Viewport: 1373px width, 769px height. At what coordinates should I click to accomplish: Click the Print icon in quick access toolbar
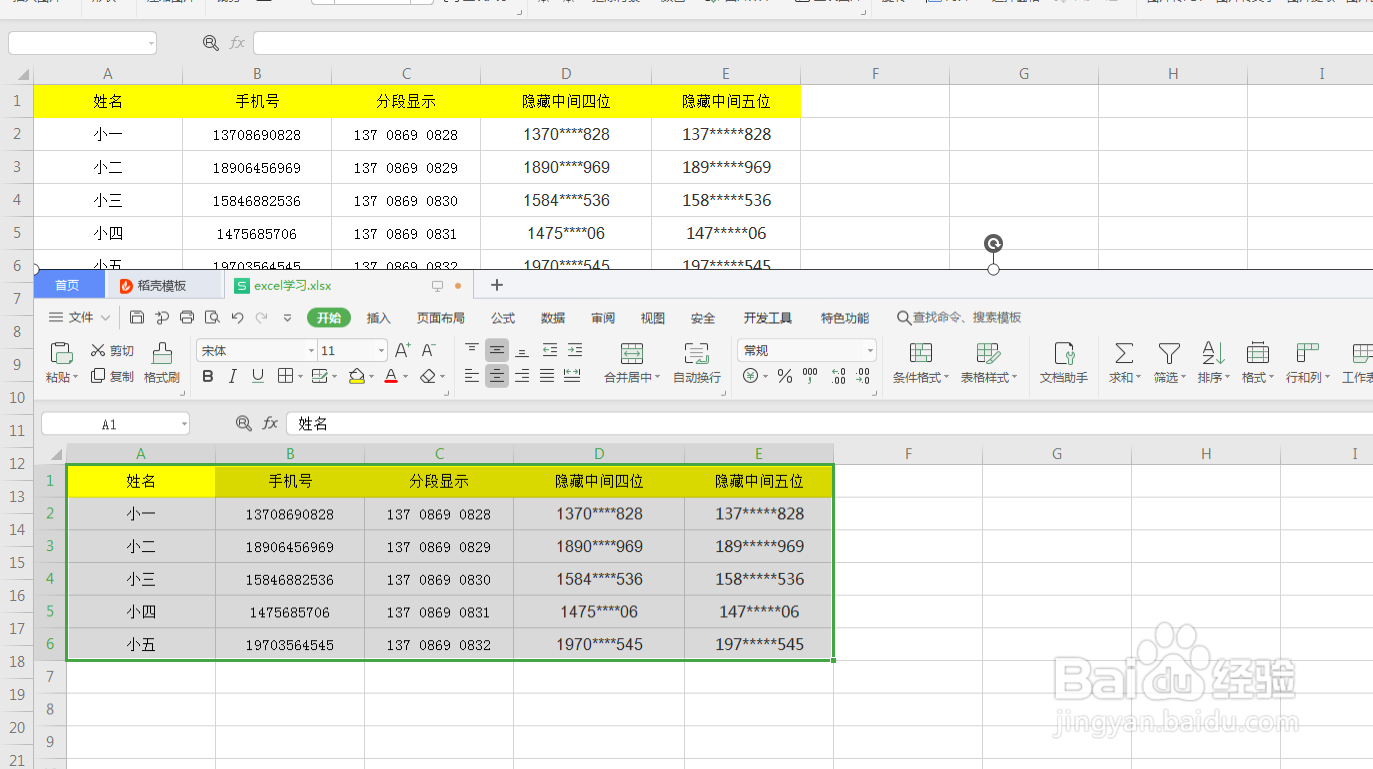point(187,318)
